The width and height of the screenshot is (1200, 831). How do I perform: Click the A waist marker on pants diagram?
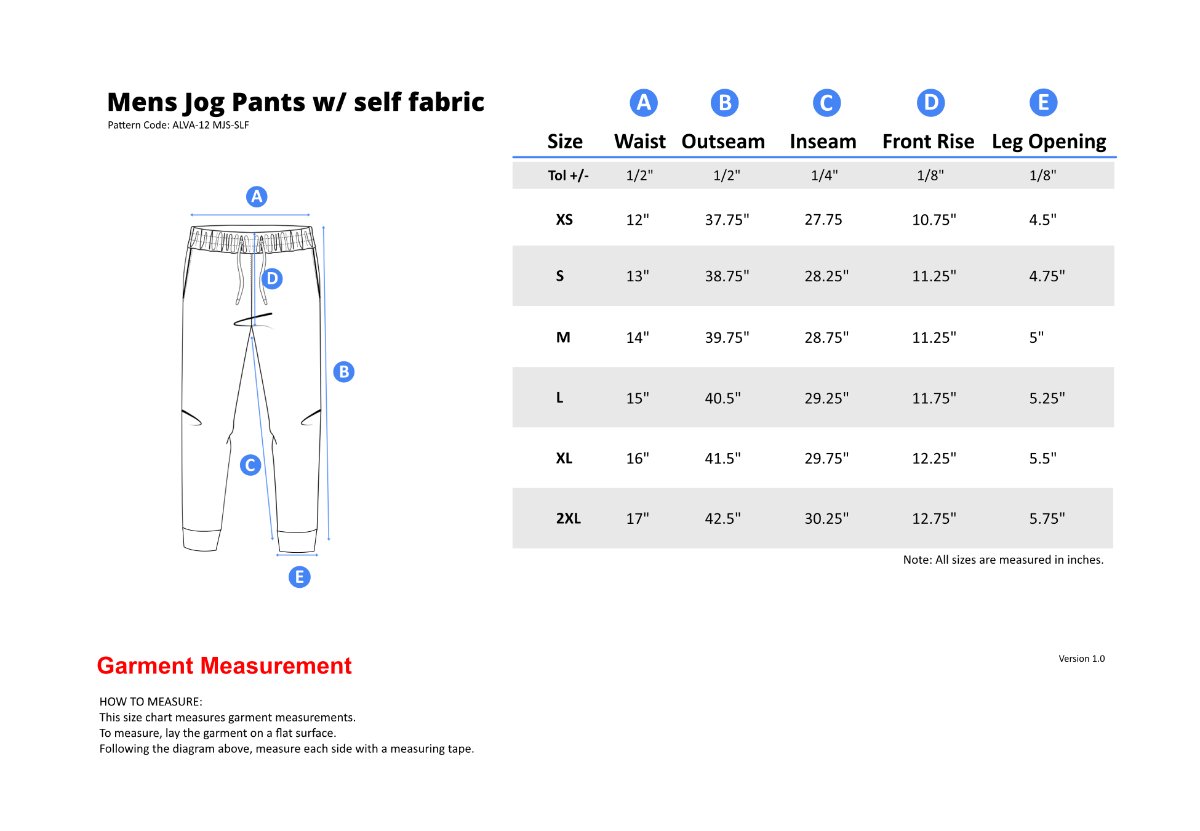point(257,196)
